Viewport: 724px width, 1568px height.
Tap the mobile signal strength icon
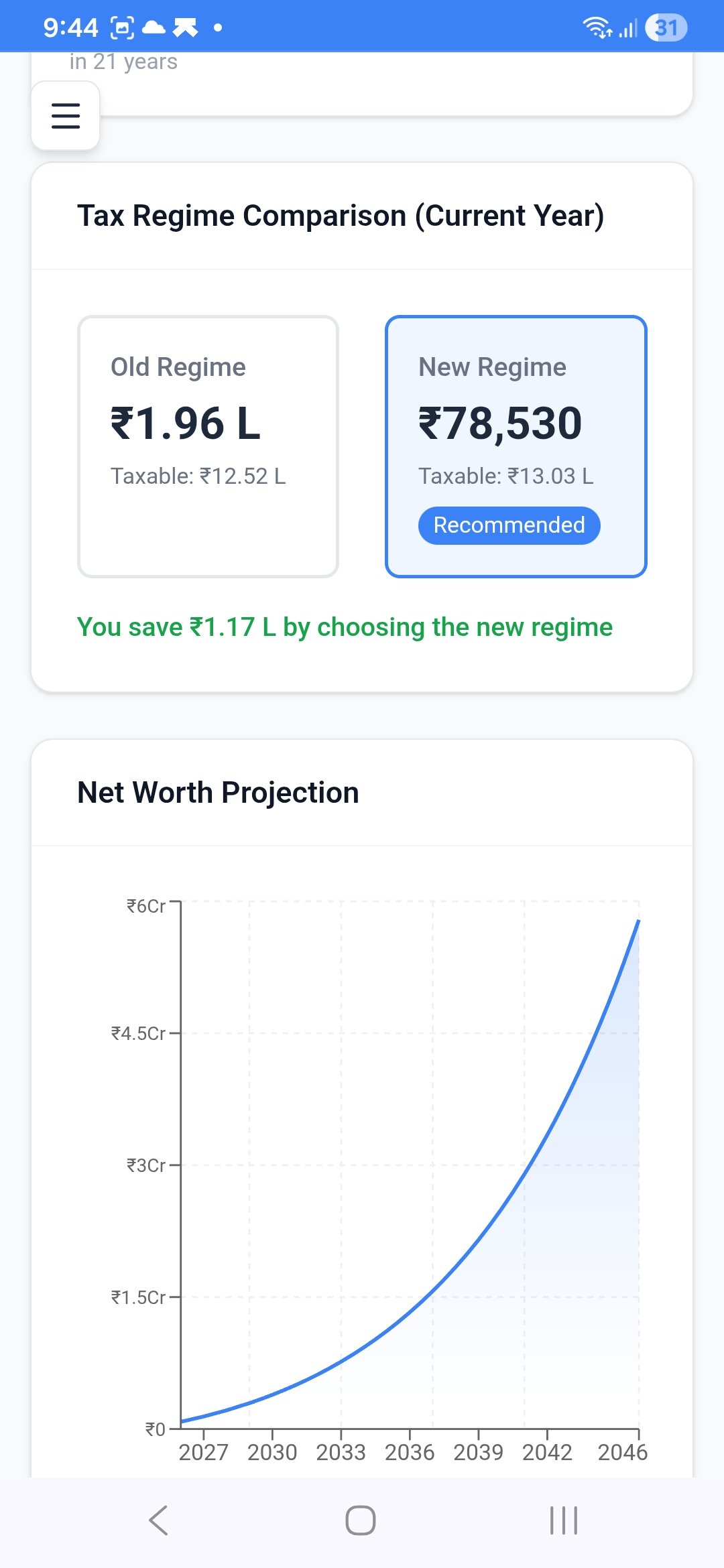coord(629,27)
